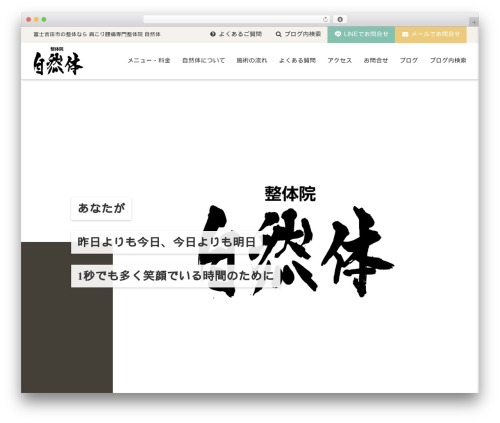The image size is (500, 423).
Task: Open the お問合せ nav item
Action: tap(376, 61)
